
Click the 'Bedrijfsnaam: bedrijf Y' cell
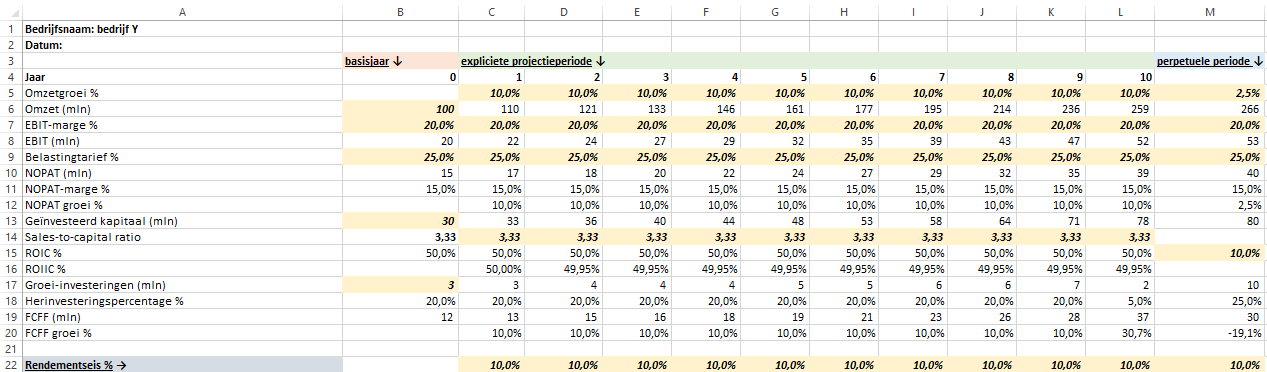182,29
